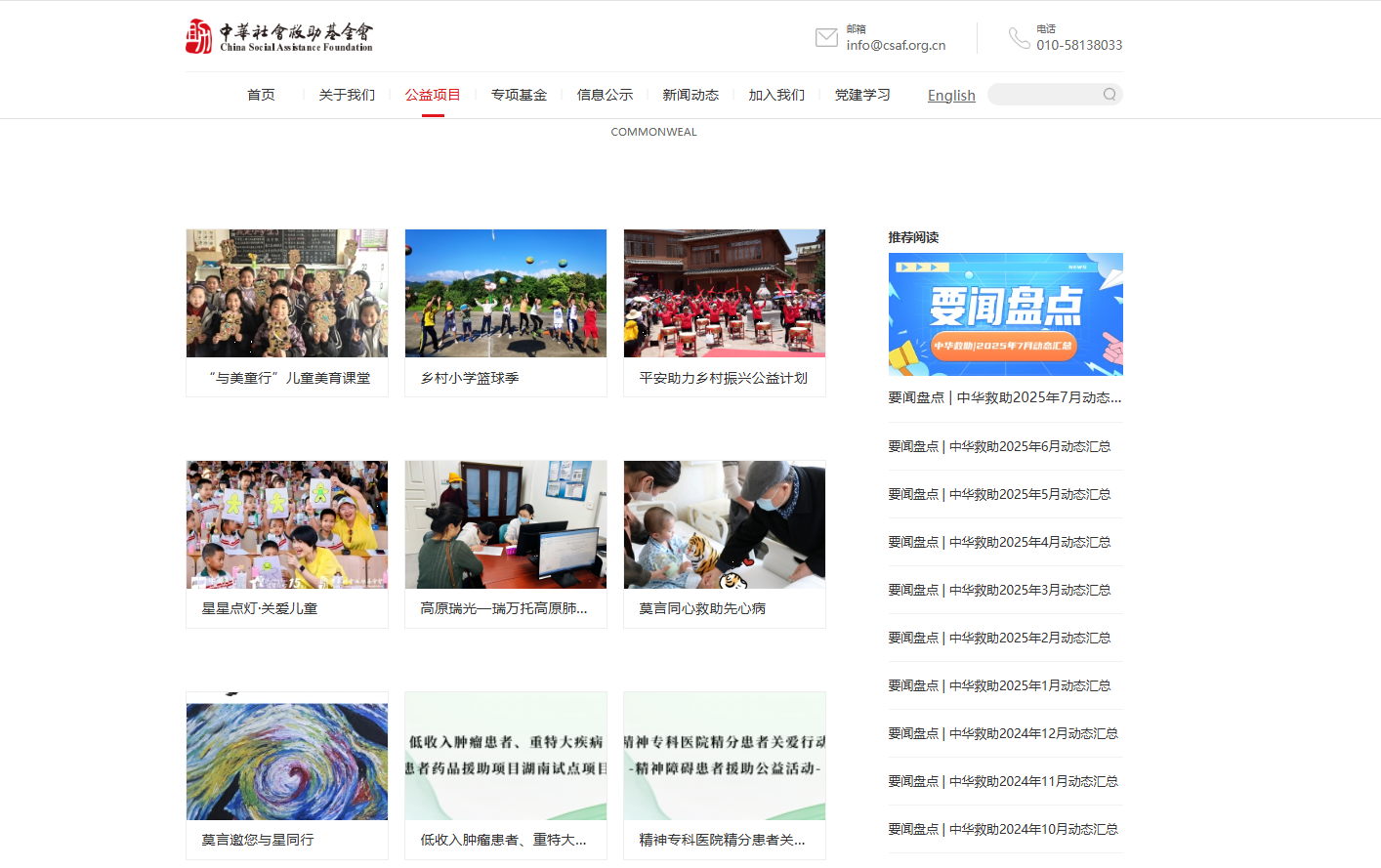The height and width of the screenshot is (868, 1381).
Task: Open the 星星点灯·关爱儿童 project image
Action: [x=287, y=524]
